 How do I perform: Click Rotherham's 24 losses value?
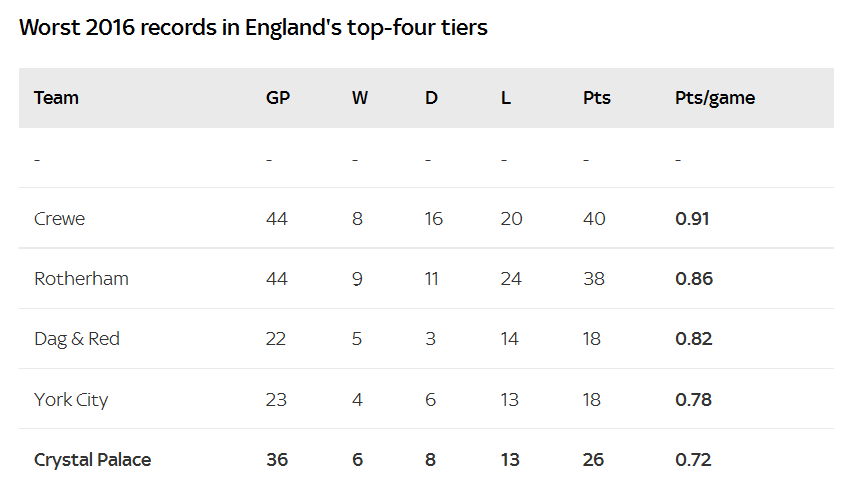511,279
